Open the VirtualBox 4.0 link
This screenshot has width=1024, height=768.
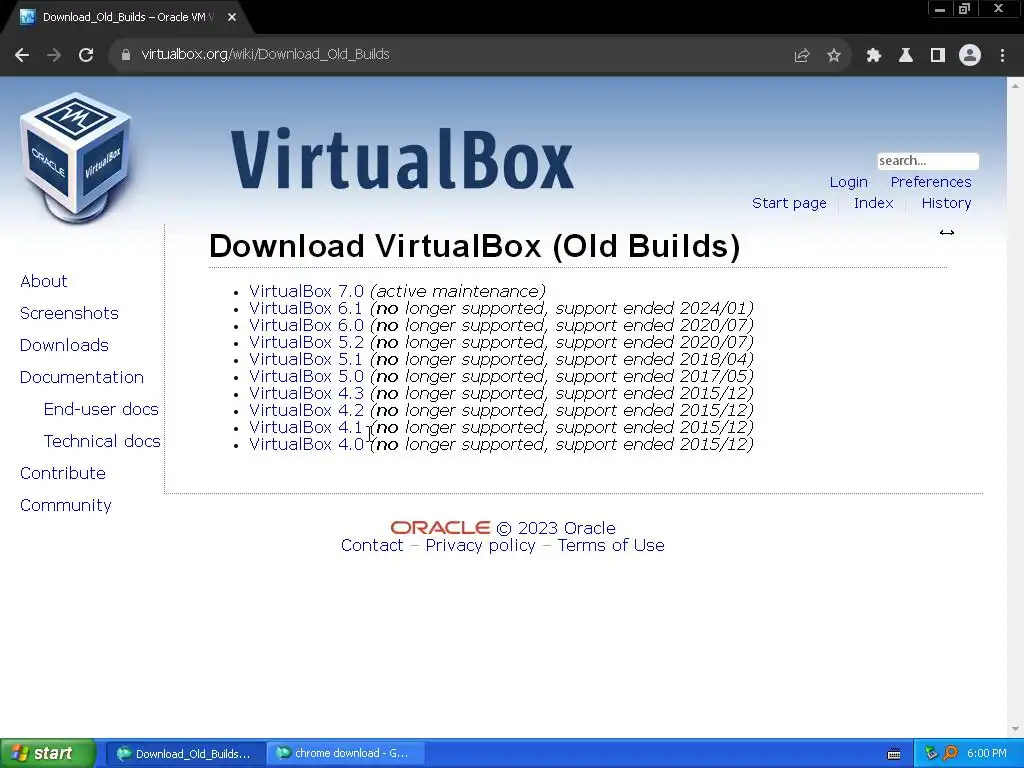306,444
